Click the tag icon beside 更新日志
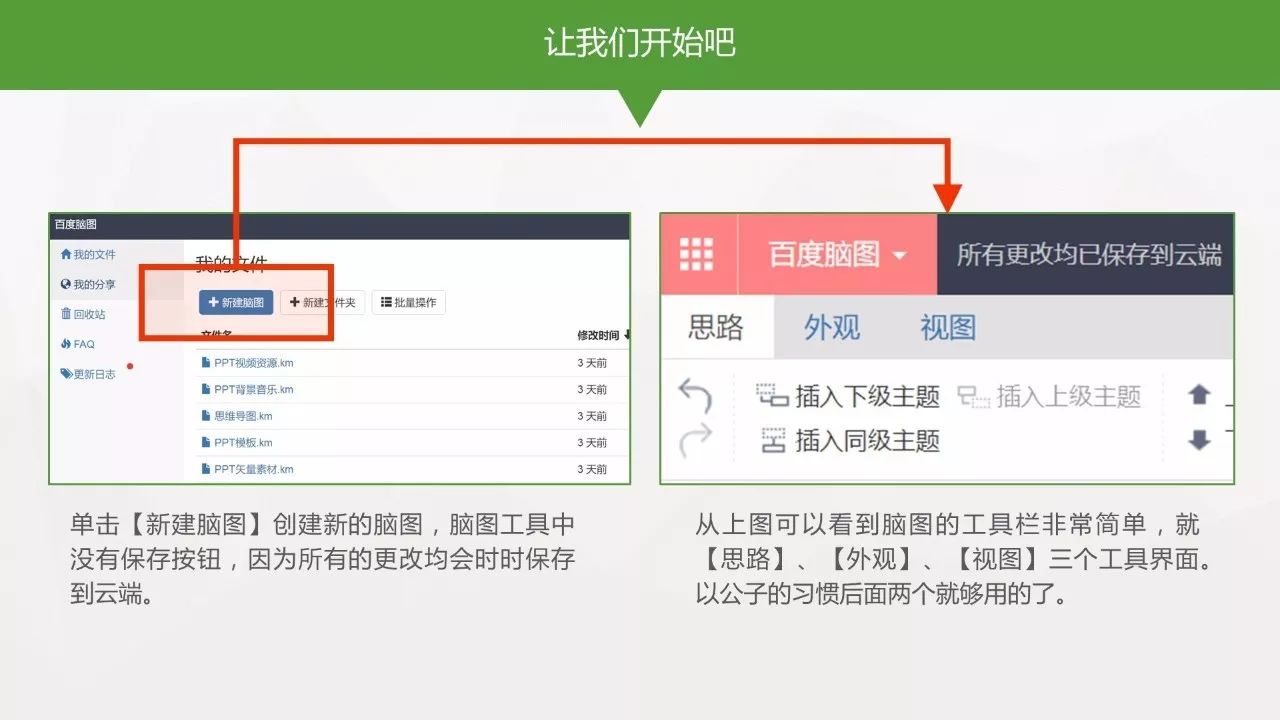The image size is (1280, 720). coord(66,374)
